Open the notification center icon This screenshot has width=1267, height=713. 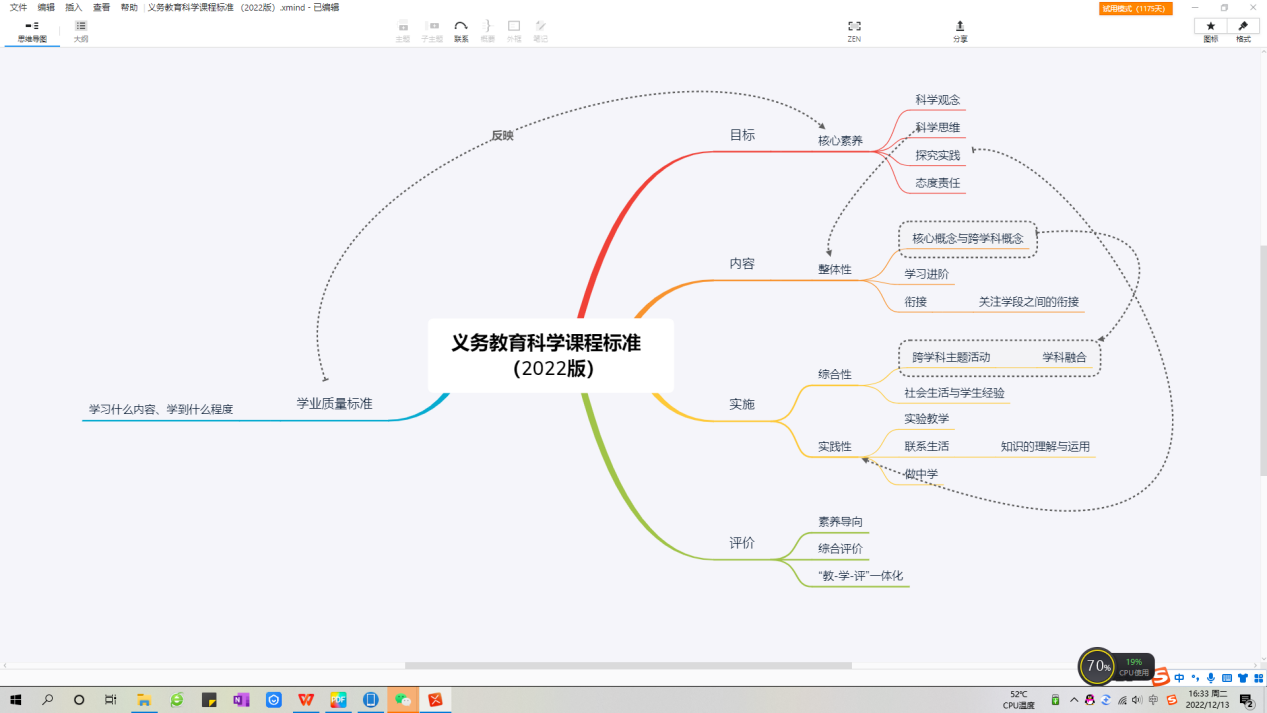1247,700
